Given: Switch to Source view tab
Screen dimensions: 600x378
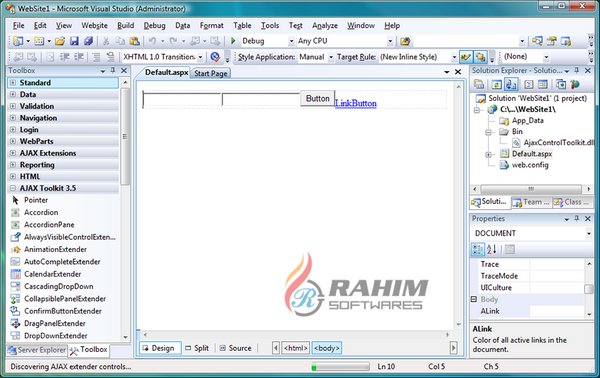Looking at the screenshot, I should point(236,348).
